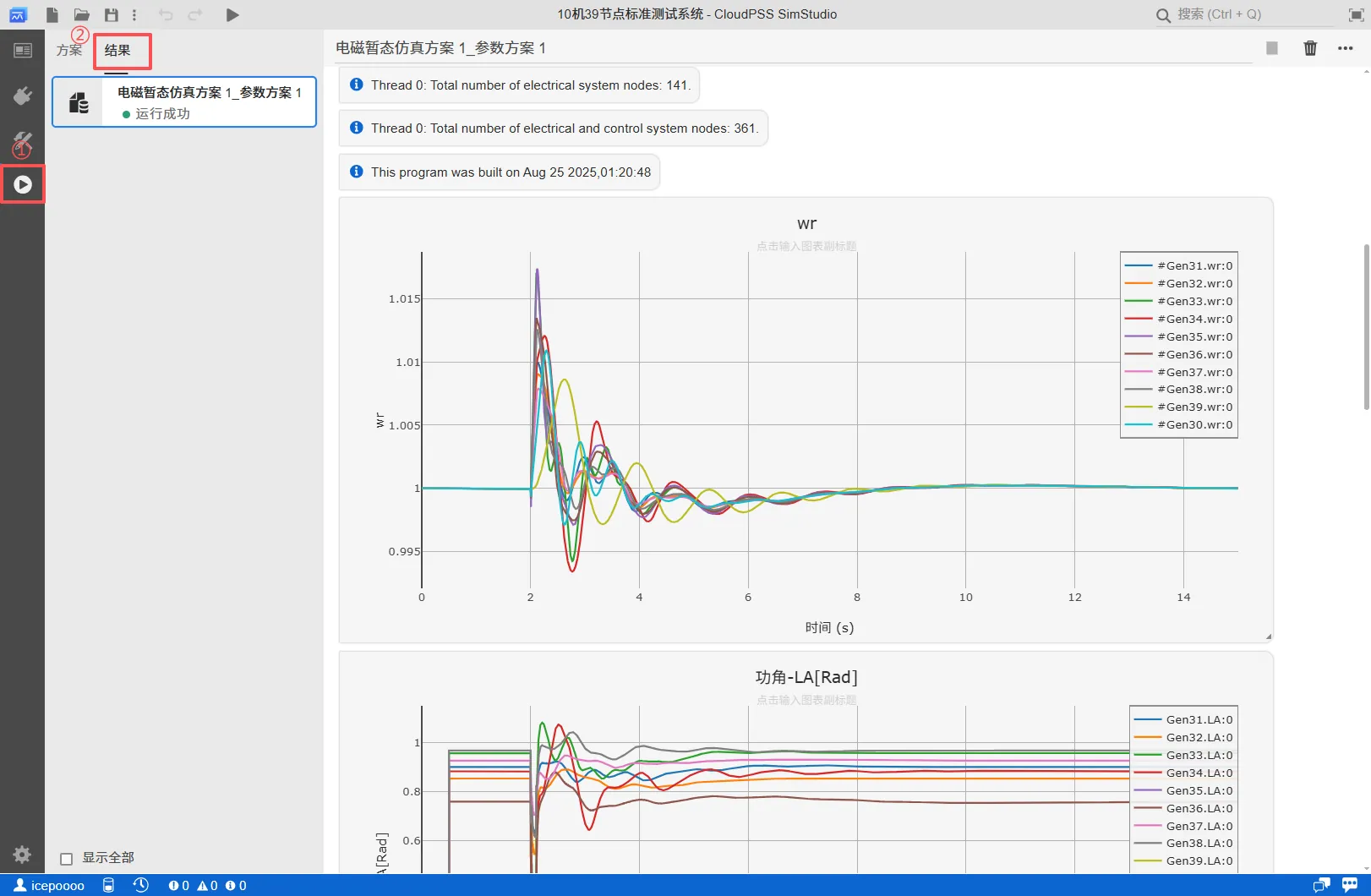The image size is (1371, 896).
Task: Click the user account icepoooo in status bar
Action: [x=50, y=885]
